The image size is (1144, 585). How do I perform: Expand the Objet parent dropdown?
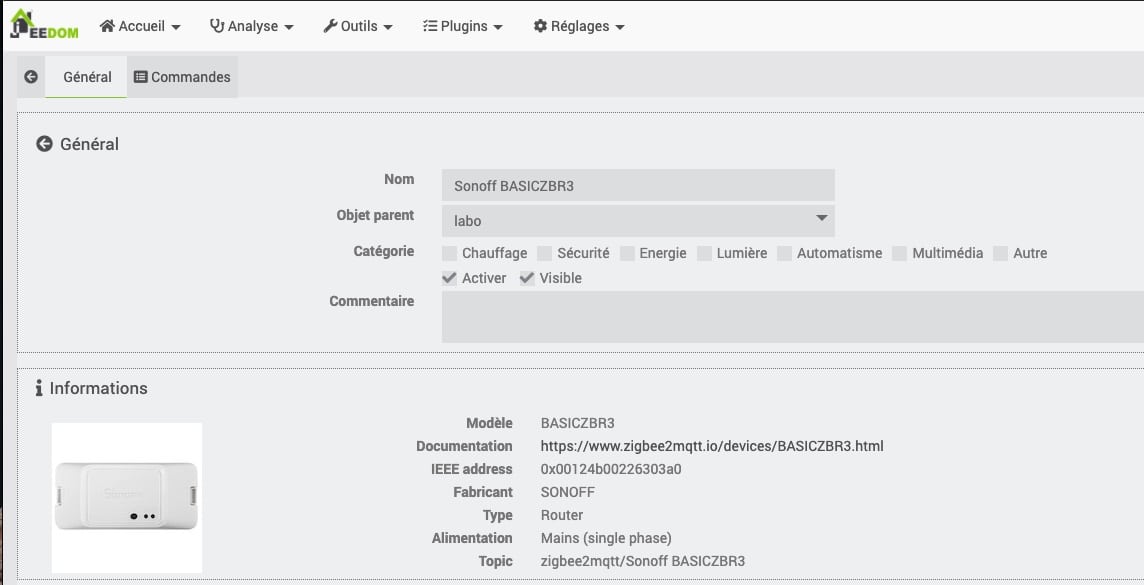click(x=637, y=220)
